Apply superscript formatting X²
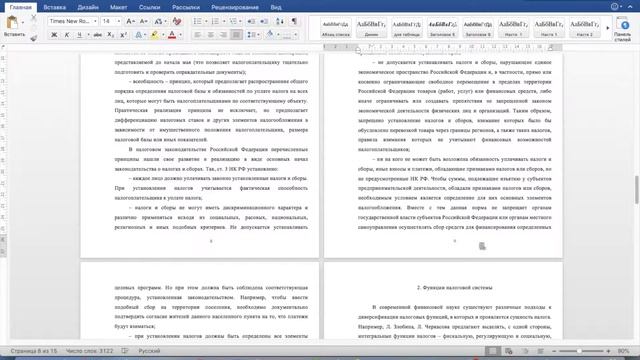640x360 pixels. [123, 35]
